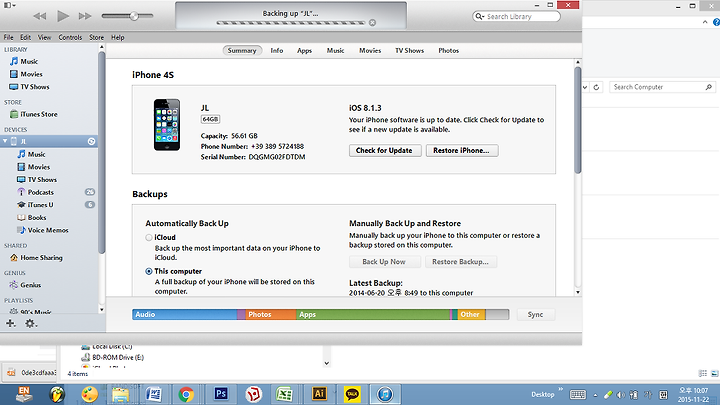This screenshot has height=405, width=720.
Task: Click Check for Update button
Action: [385, 151]
